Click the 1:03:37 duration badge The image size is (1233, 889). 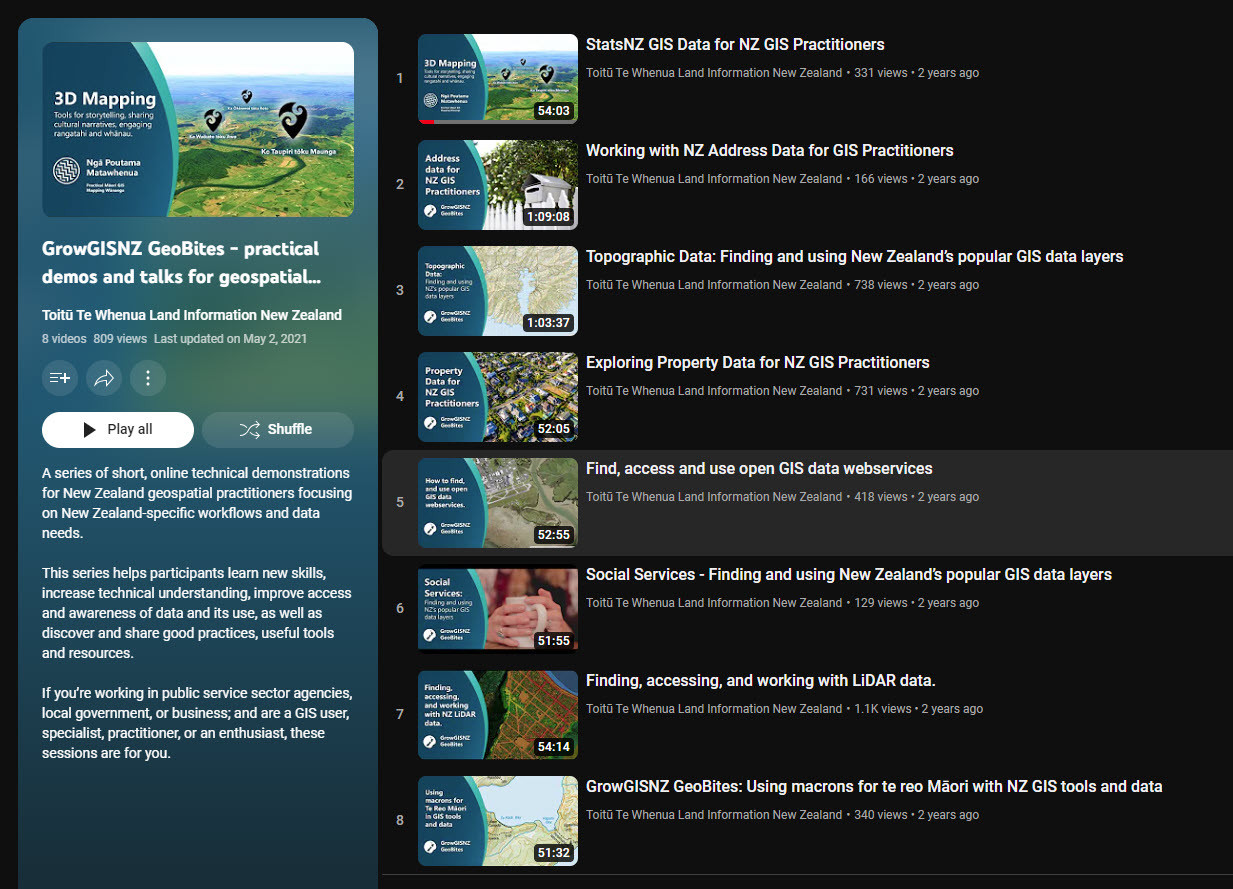tap(548, 323)
